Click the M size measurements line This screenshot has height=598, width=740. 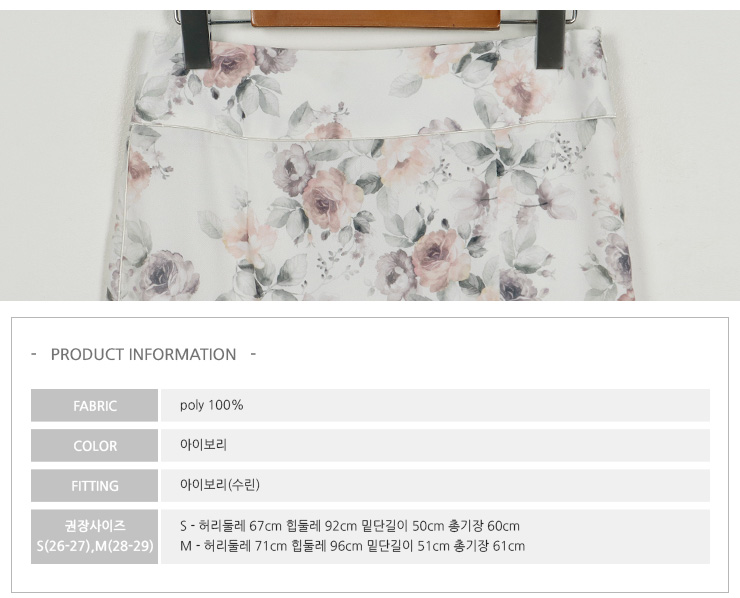pos(352,546)
